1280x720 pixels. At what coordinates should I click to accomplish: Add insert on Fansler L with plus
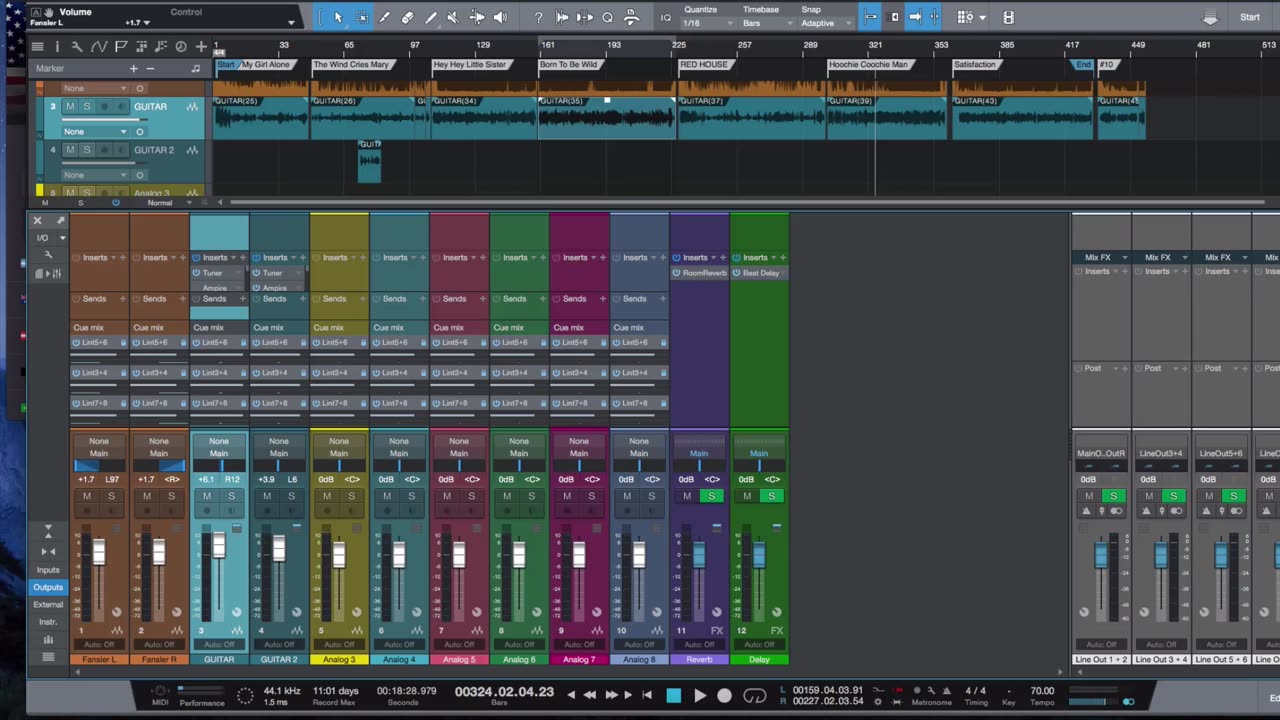[x=123, y=257]
